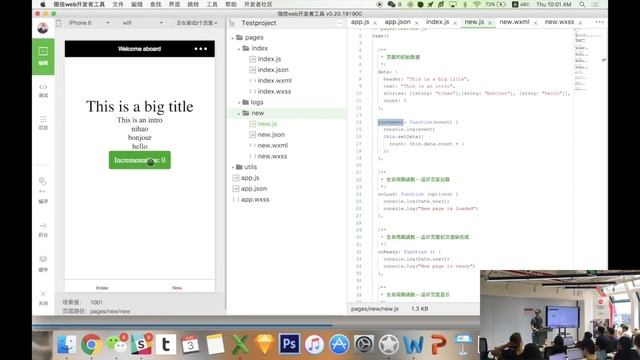Click the rotate device icon beside iPhone 6

click(x=59, y=23)
